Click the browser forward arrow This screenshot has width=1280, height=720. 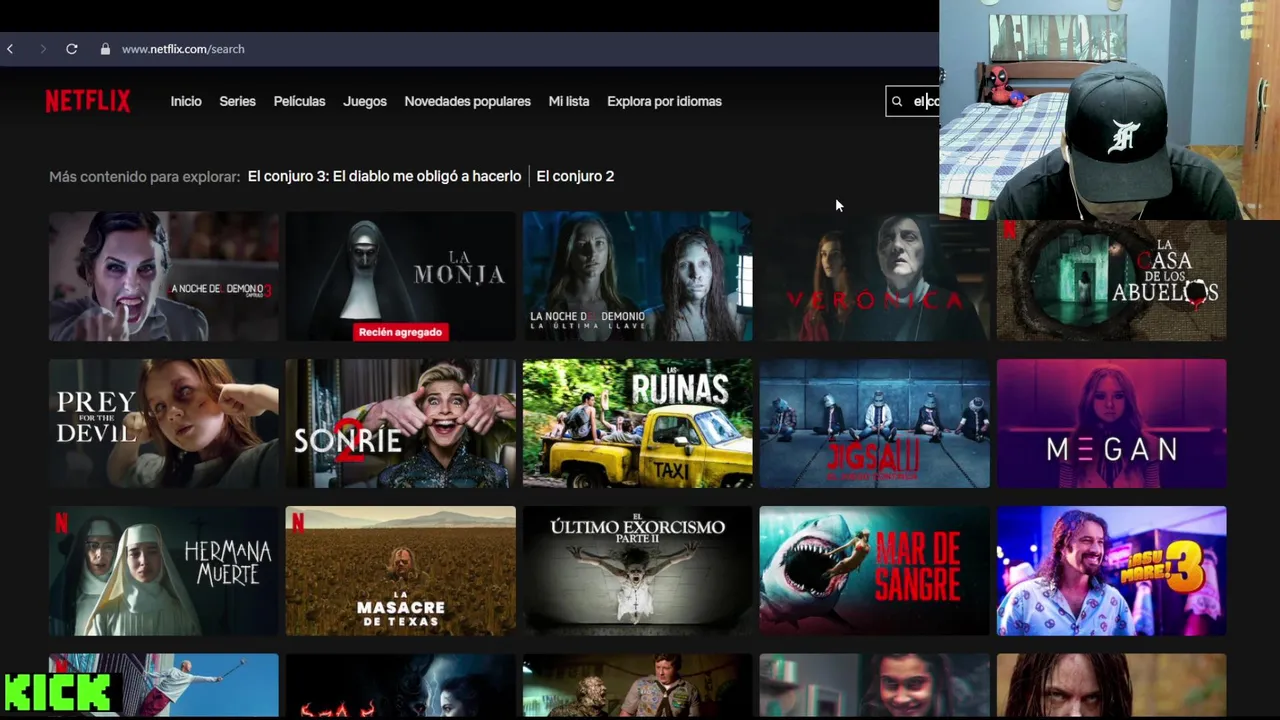tap(42, 49)
